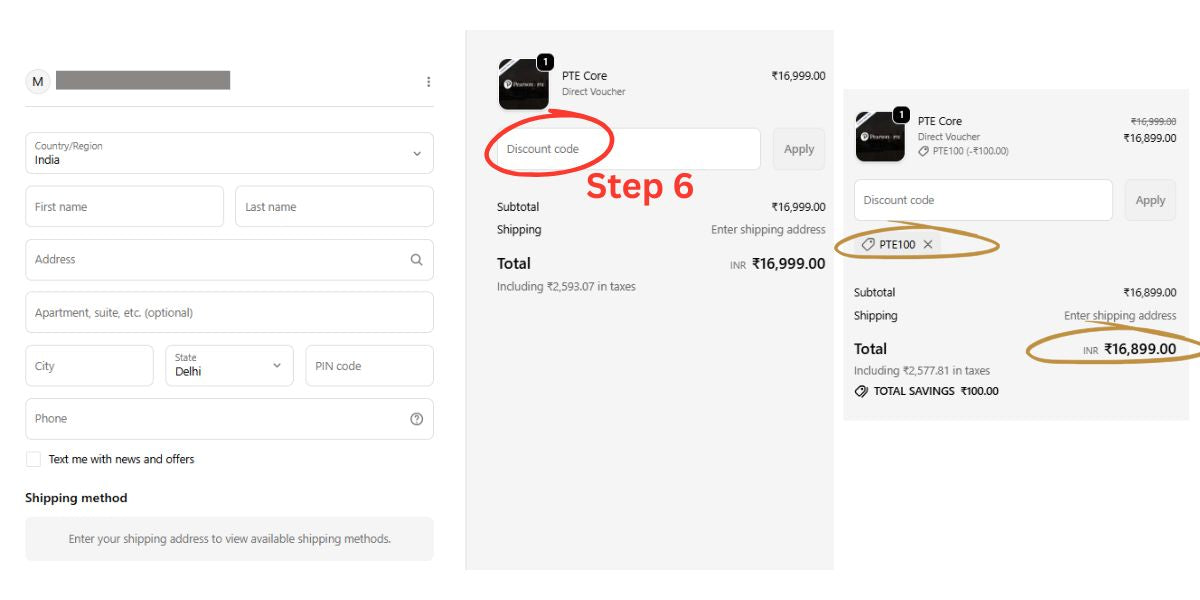
Task: Click quantity badge on middle PTE Core thumbnail
Action: click(x=545, y=62)
